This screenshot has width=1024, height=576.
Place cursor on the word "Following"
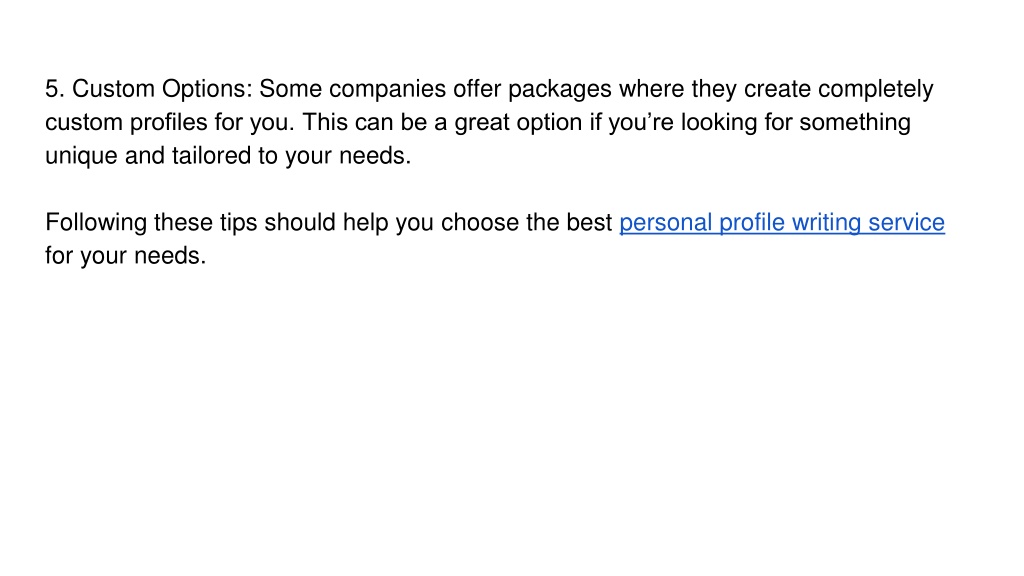coord(96,223)
